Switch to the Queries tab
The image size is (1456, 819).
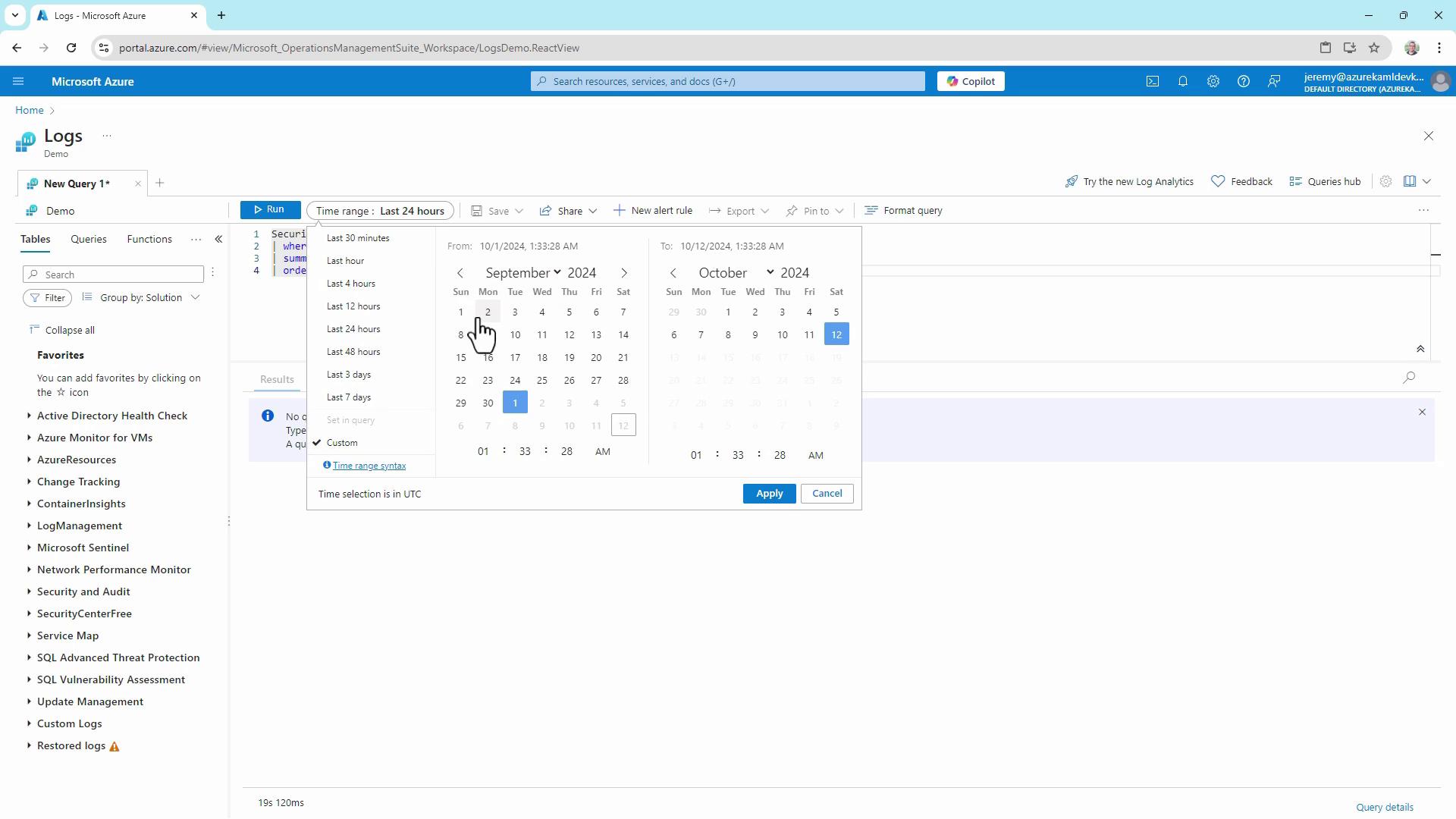click(x=89, y=240)
